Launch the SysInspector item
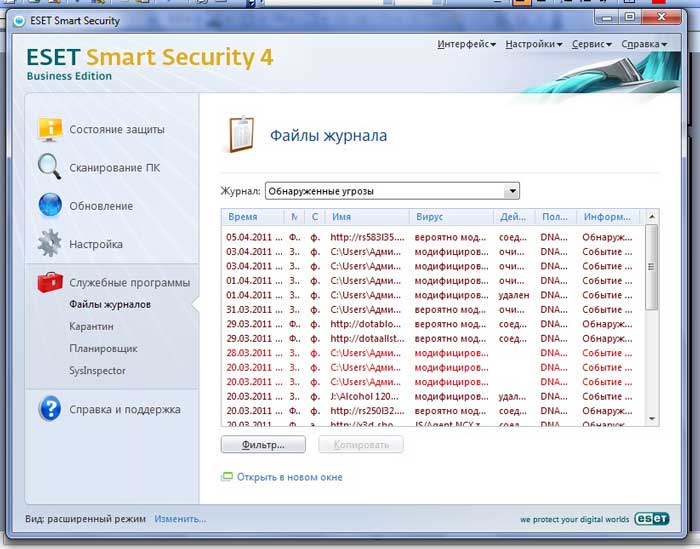The height and width of the screenshot is (549, 700). (x=97, y=370)
